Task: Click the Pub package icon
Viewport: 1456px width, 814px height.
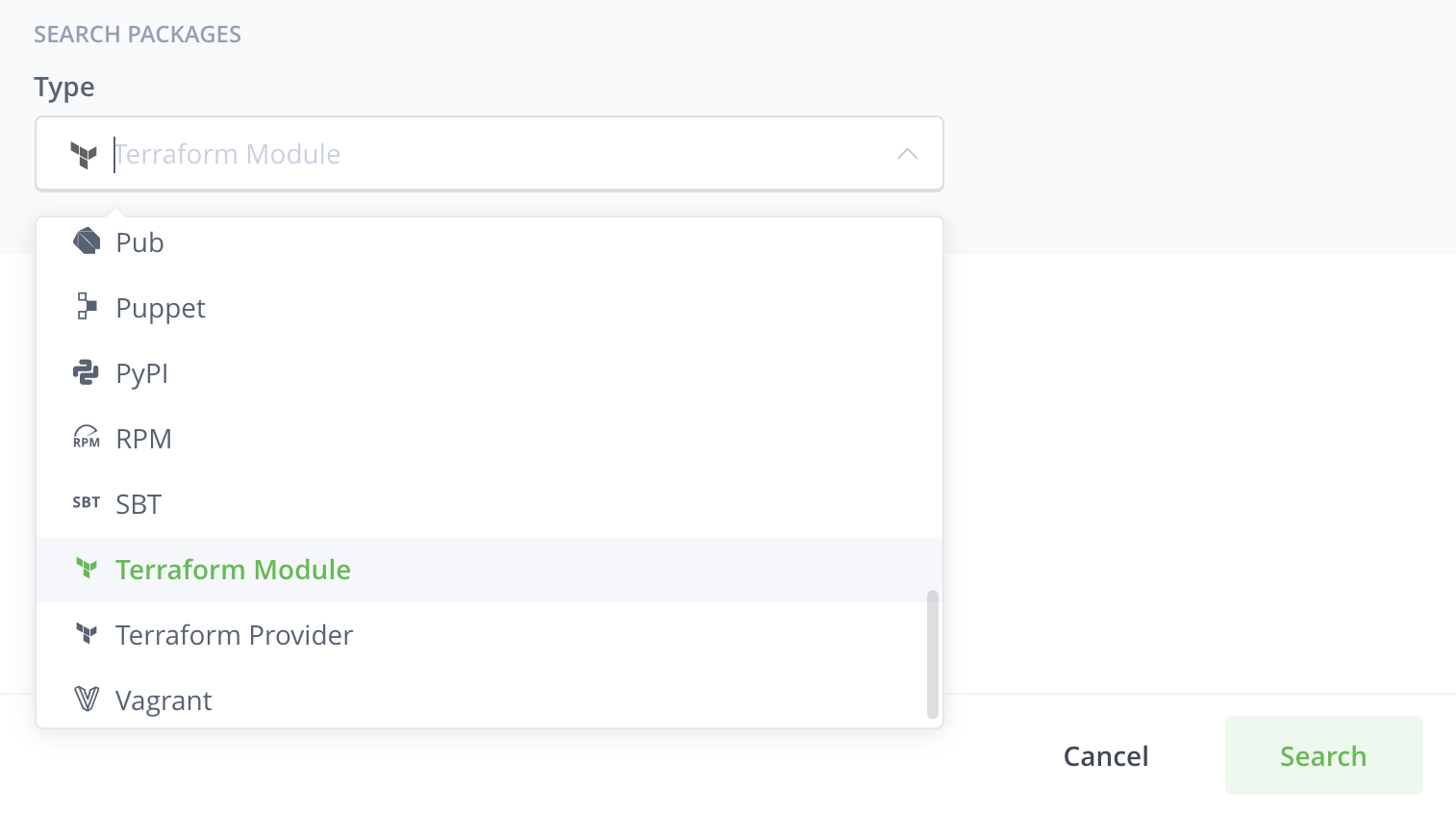Action: click(87, 242)
